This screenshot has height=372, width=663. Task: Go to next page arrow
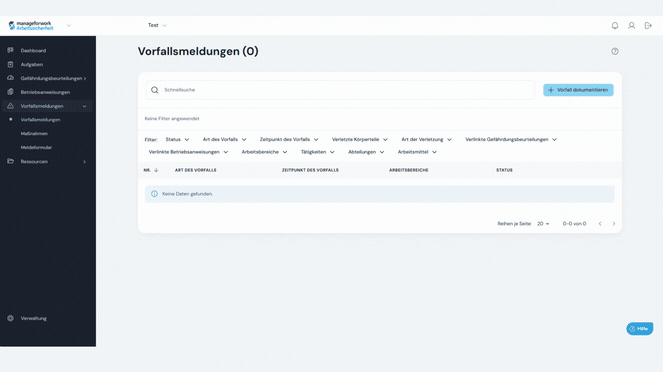coord(614,224)
